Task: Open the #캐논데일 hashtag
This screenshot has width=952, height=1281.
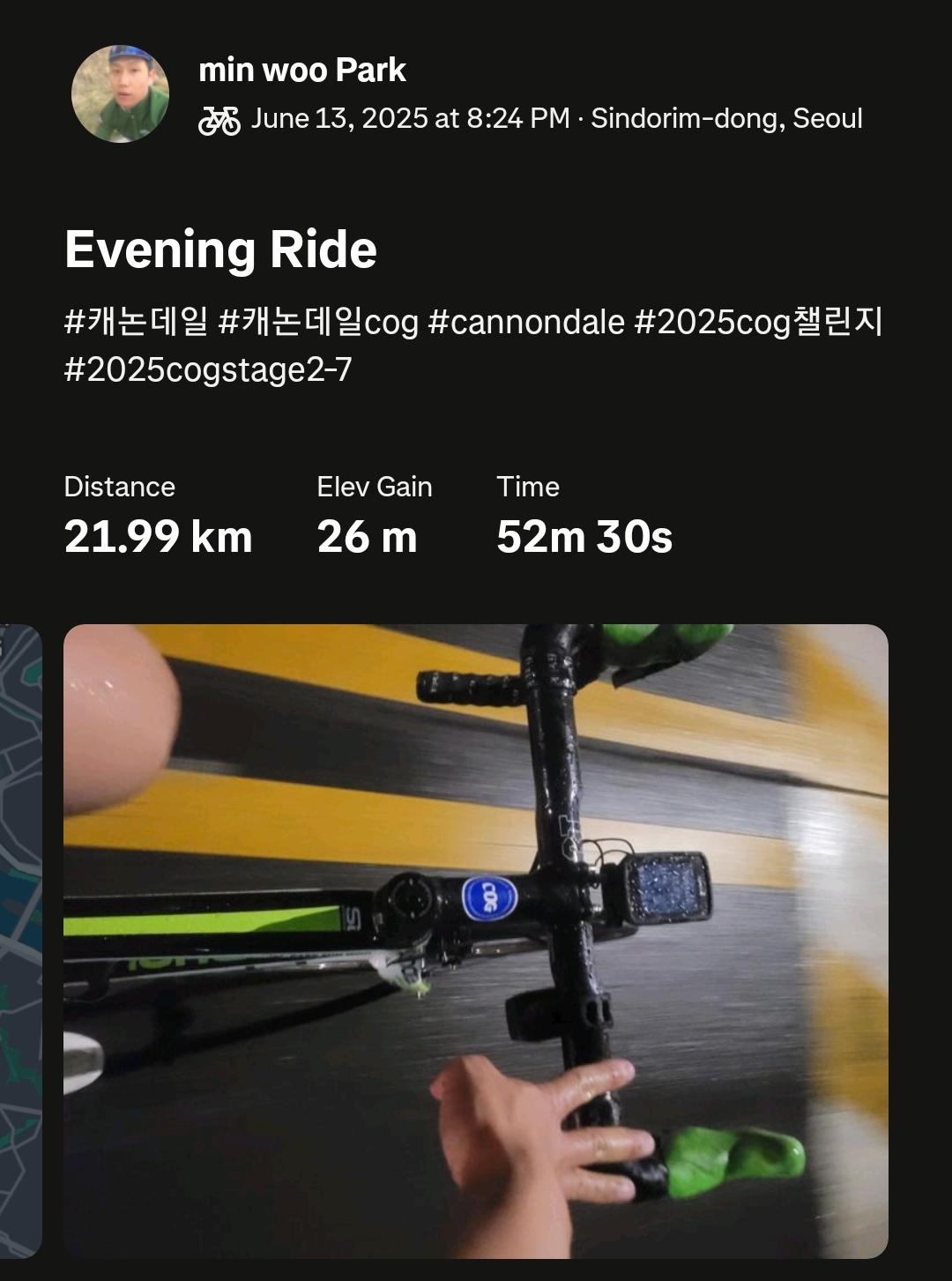Action: (x=136, y=322)
